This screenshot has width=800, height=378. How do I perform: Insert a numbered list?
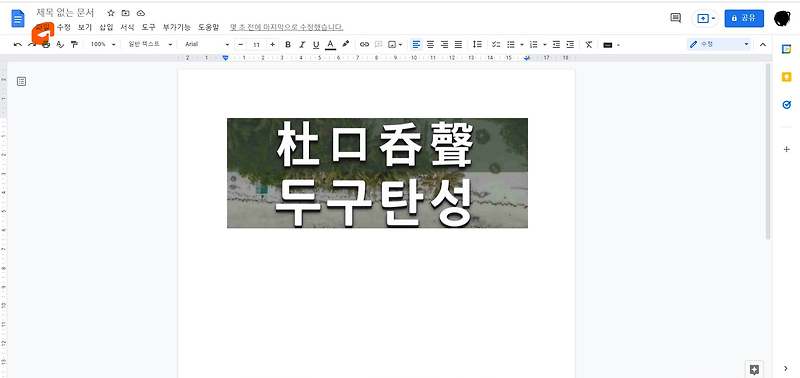pyautogui.click(x=534, y=45)
